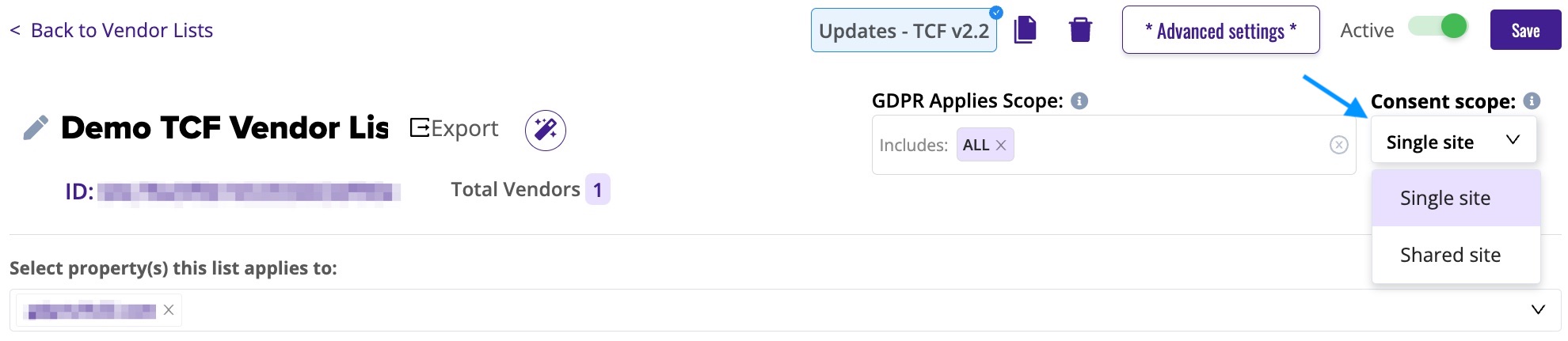
Task: Toggle the Active switch off
Action: [x=1438, y=27]
